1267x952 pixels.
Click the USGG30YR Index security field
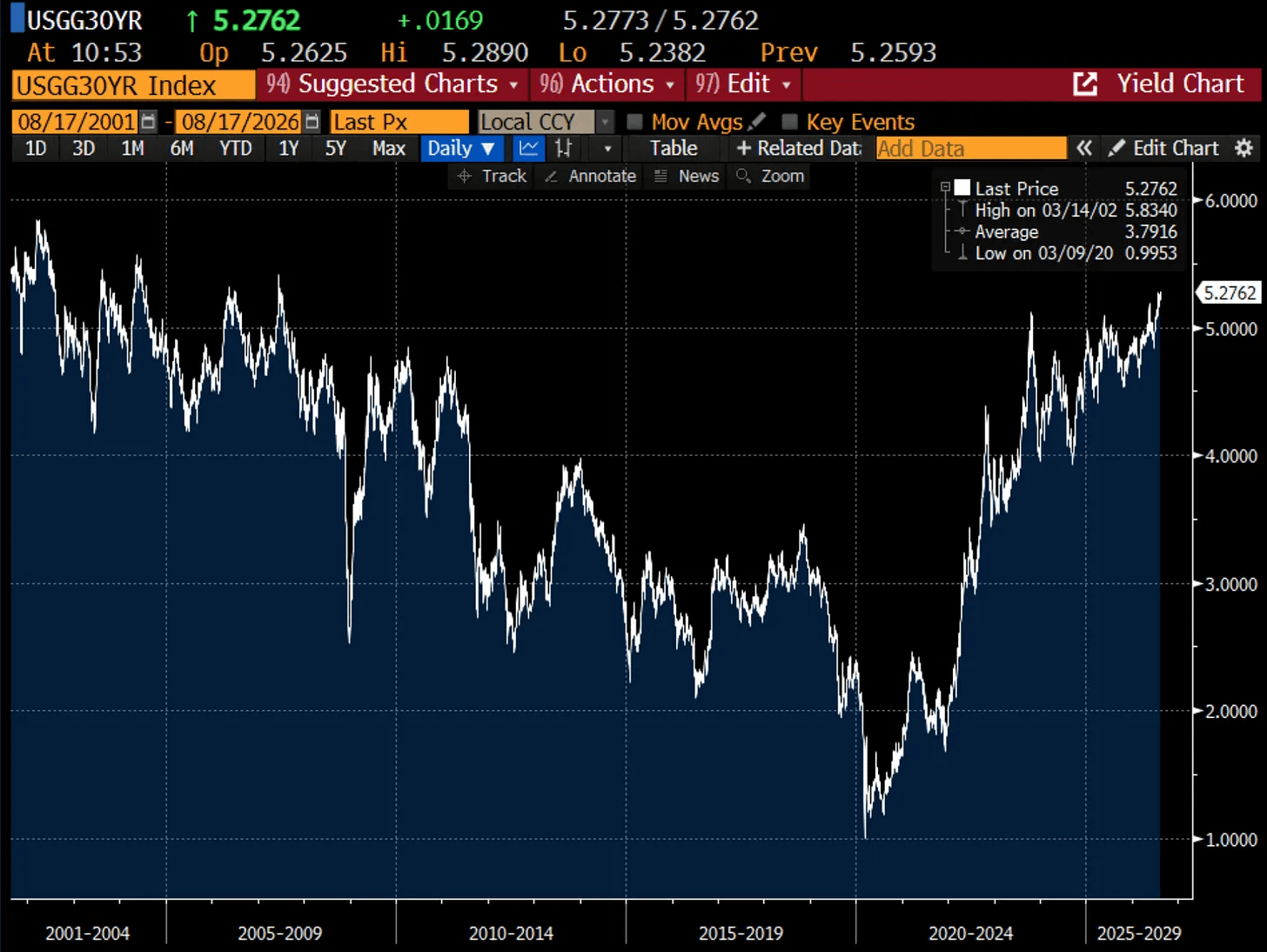[x=134, y=85]
